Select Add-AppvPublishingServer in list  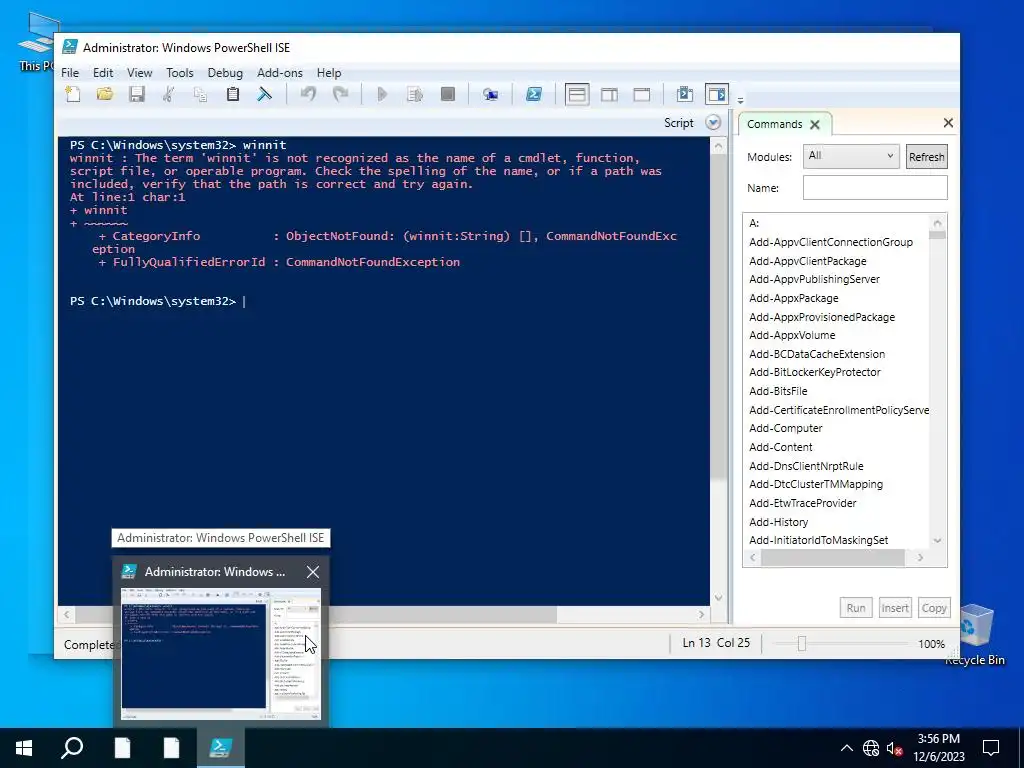coord(814,280)
